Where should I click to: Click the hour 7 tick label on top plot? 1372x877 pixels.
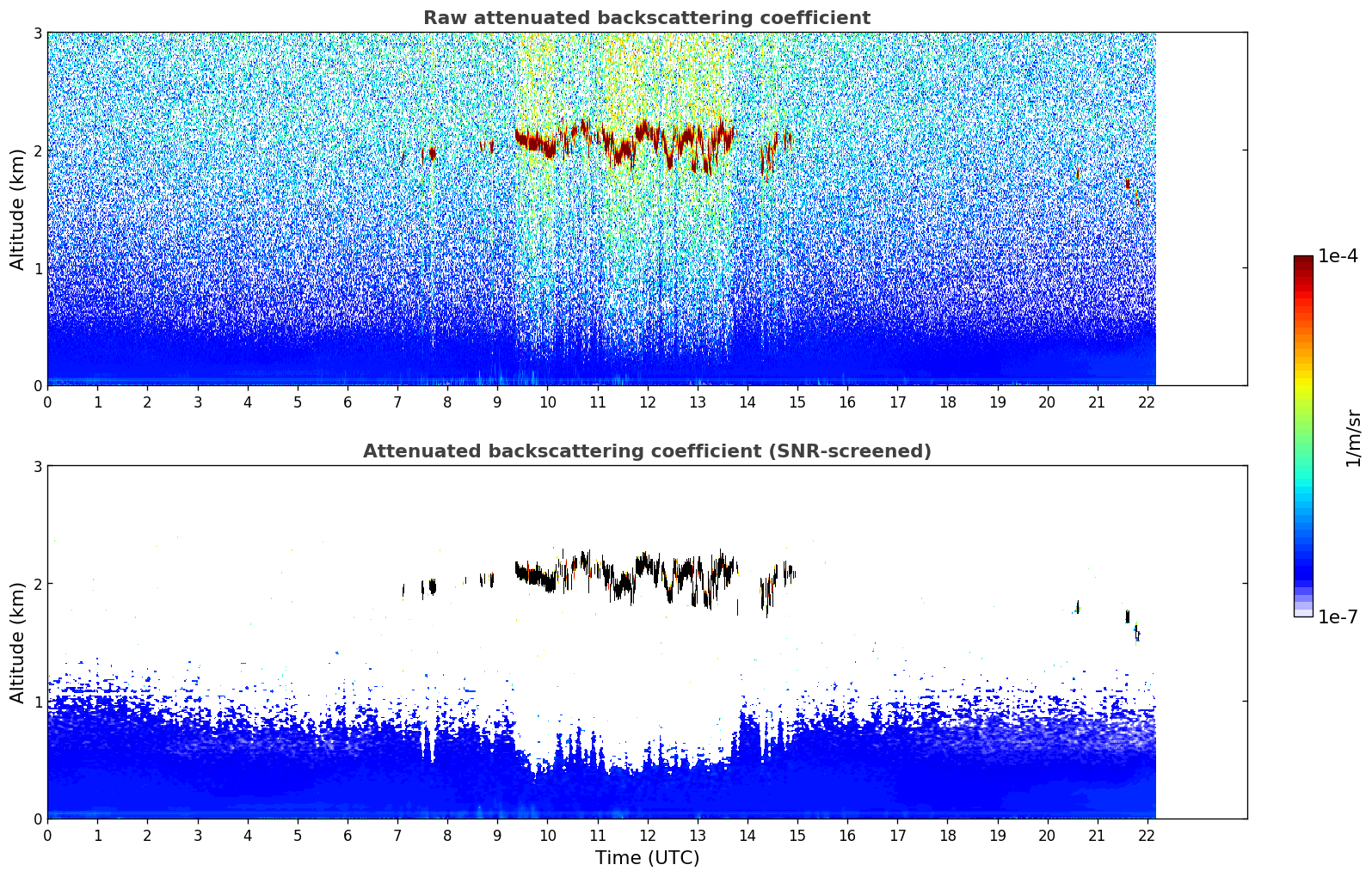pos(397,402)
